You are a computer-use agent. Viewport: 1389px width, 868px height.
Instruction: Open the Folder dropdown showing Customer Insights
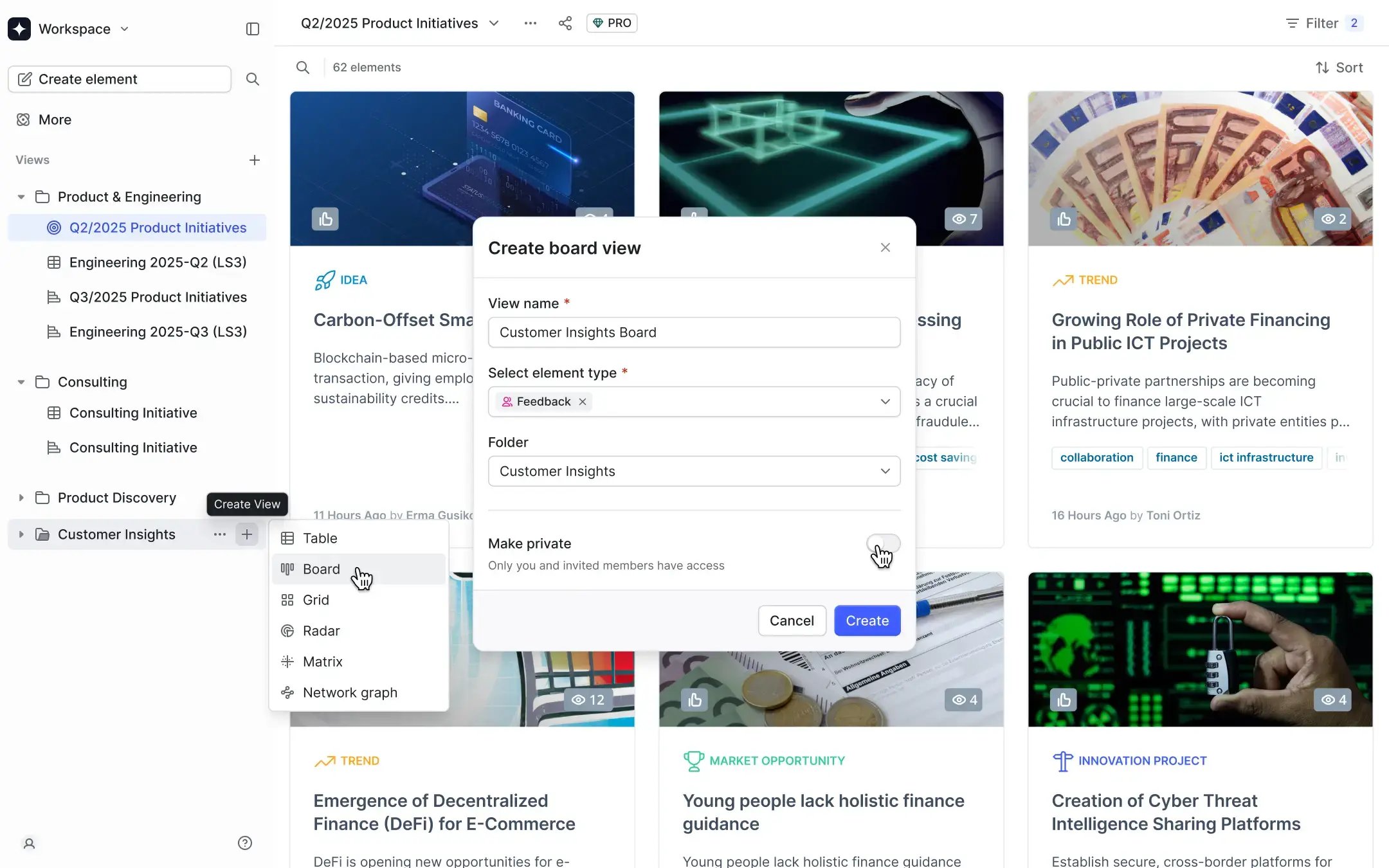pyautogui.click(x=693, y=471)
